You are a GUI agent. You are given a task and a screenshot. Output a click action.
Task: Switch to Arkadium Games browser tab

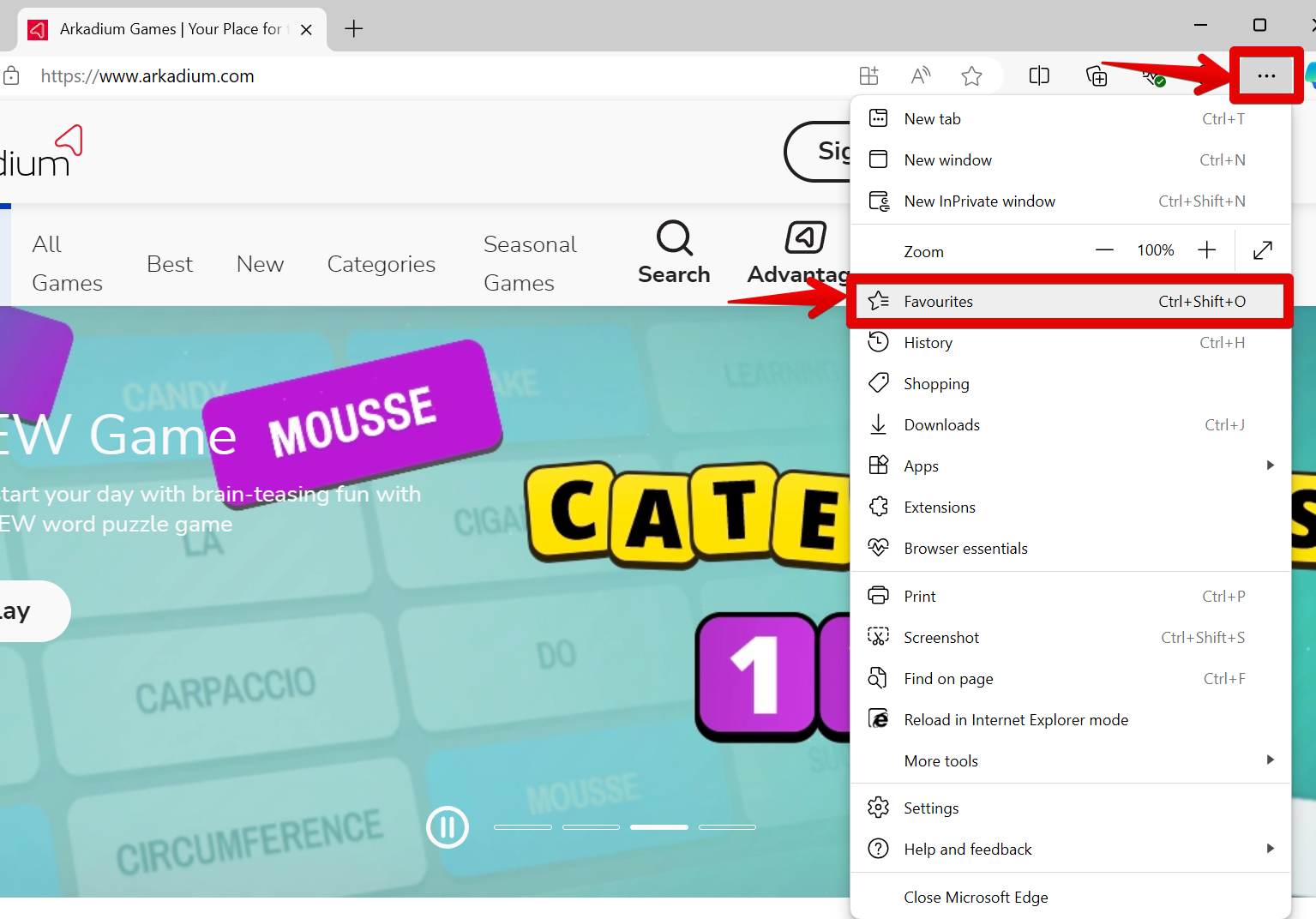[171, 29]
